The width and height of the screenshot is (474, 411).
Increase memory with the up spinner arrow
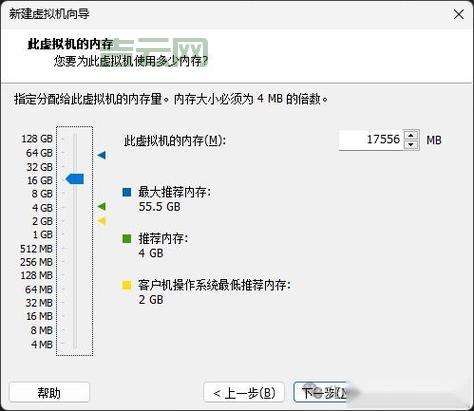tap(411, 135)
